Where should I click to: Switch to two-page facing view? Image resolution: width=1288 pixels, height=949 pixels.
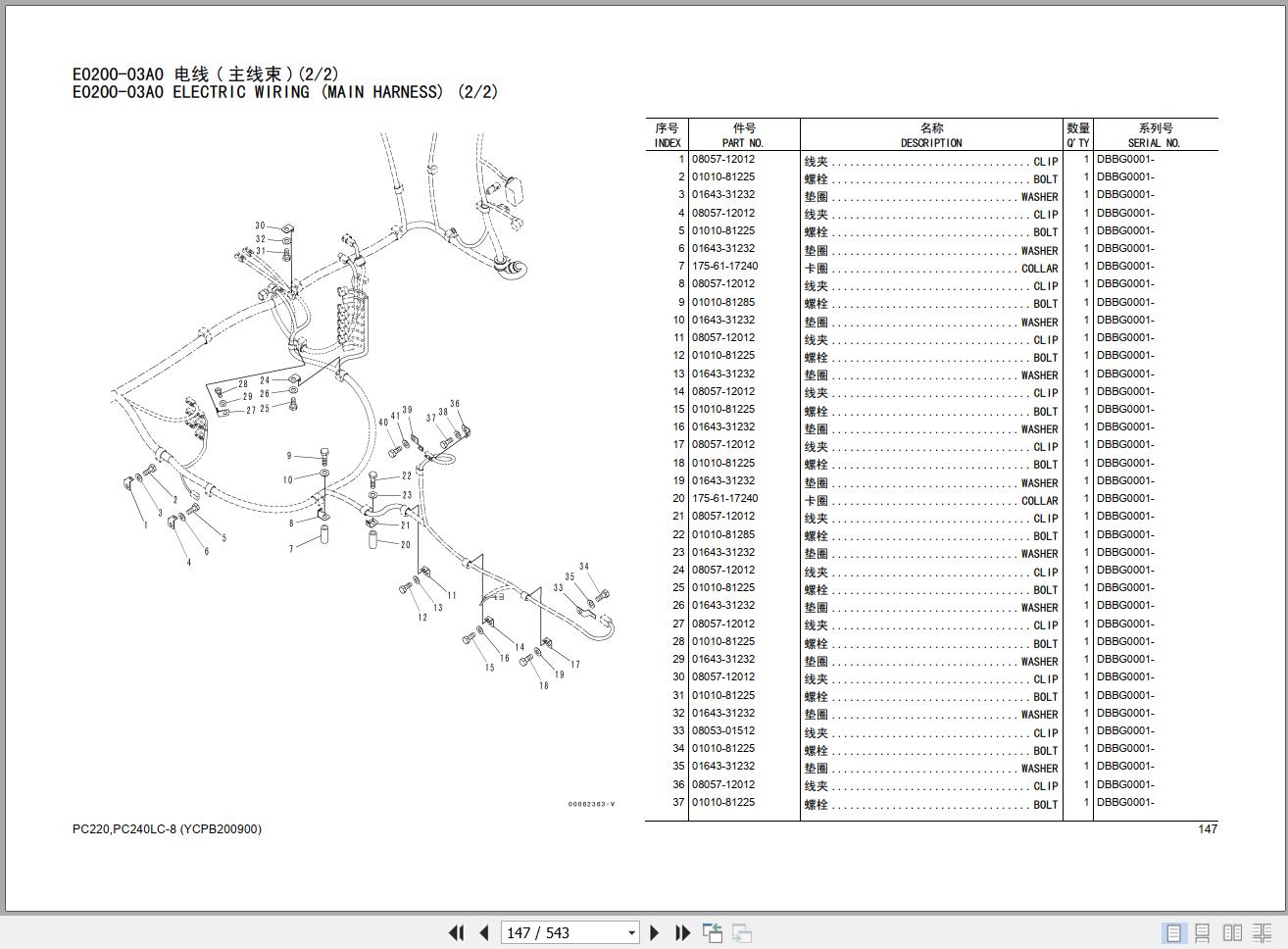(x=1232, y=932)
